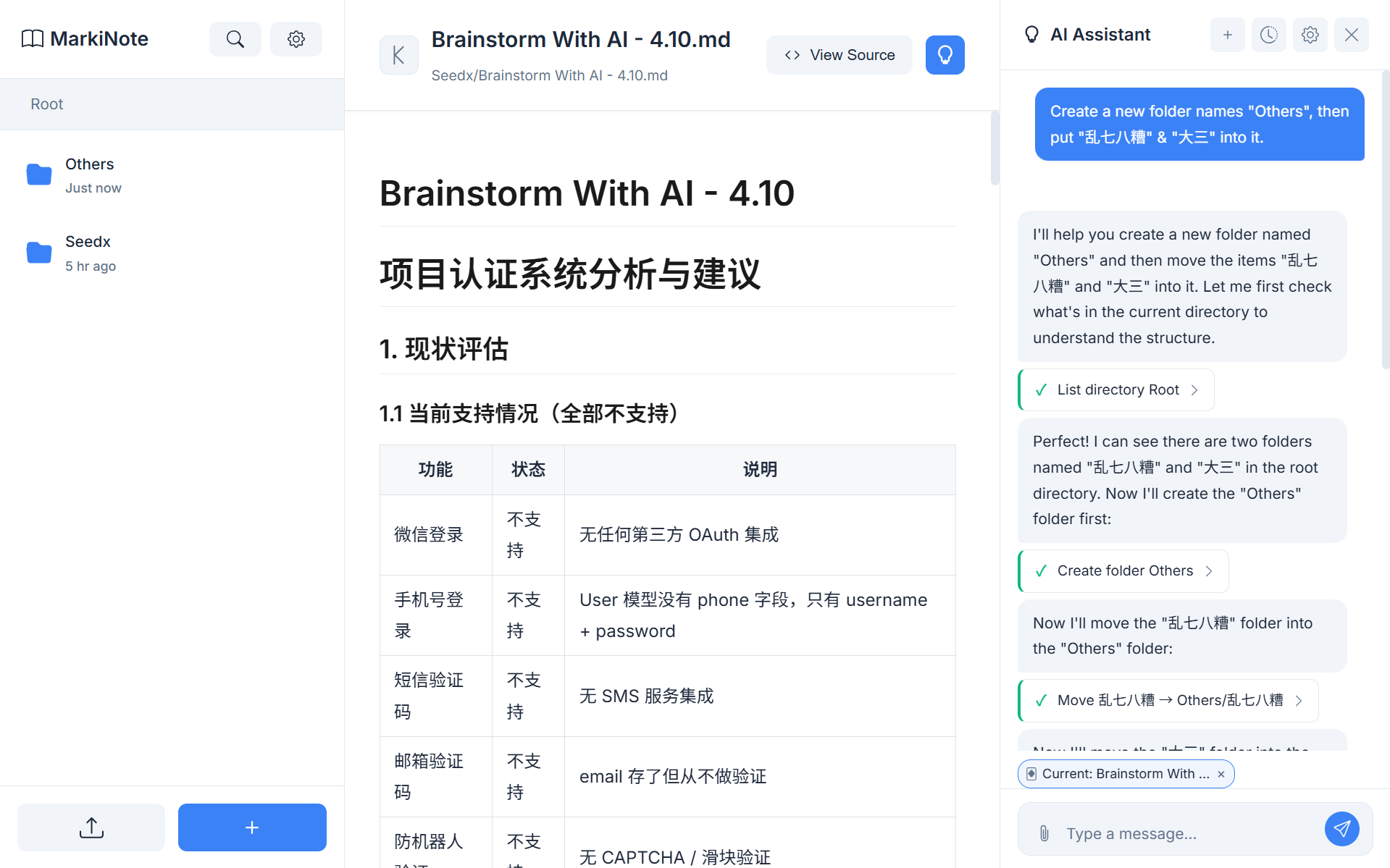Create a new note with the blue plus button
Screen dimensions: 1390x868
[251, 827]
